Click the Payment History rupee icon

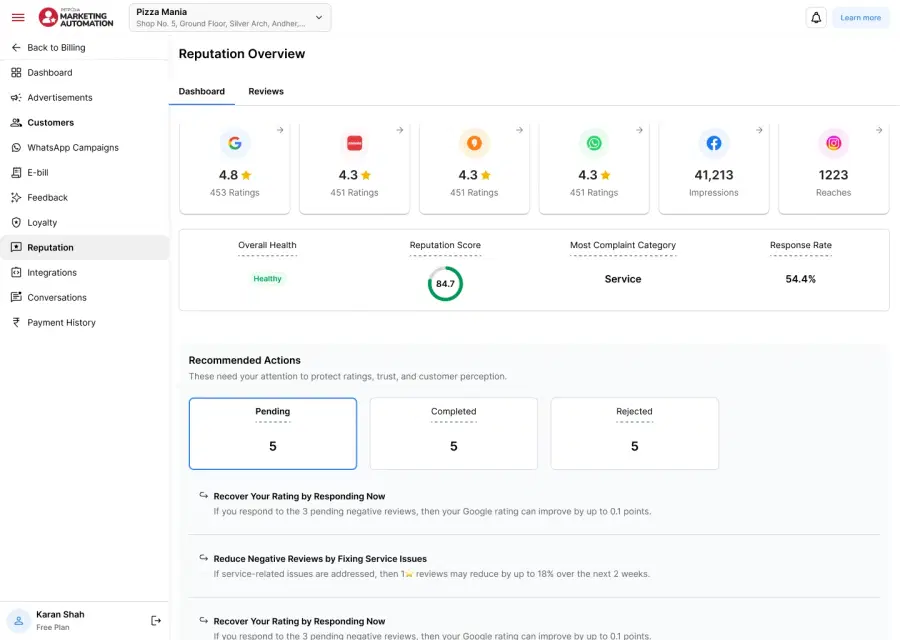[16, 323]
